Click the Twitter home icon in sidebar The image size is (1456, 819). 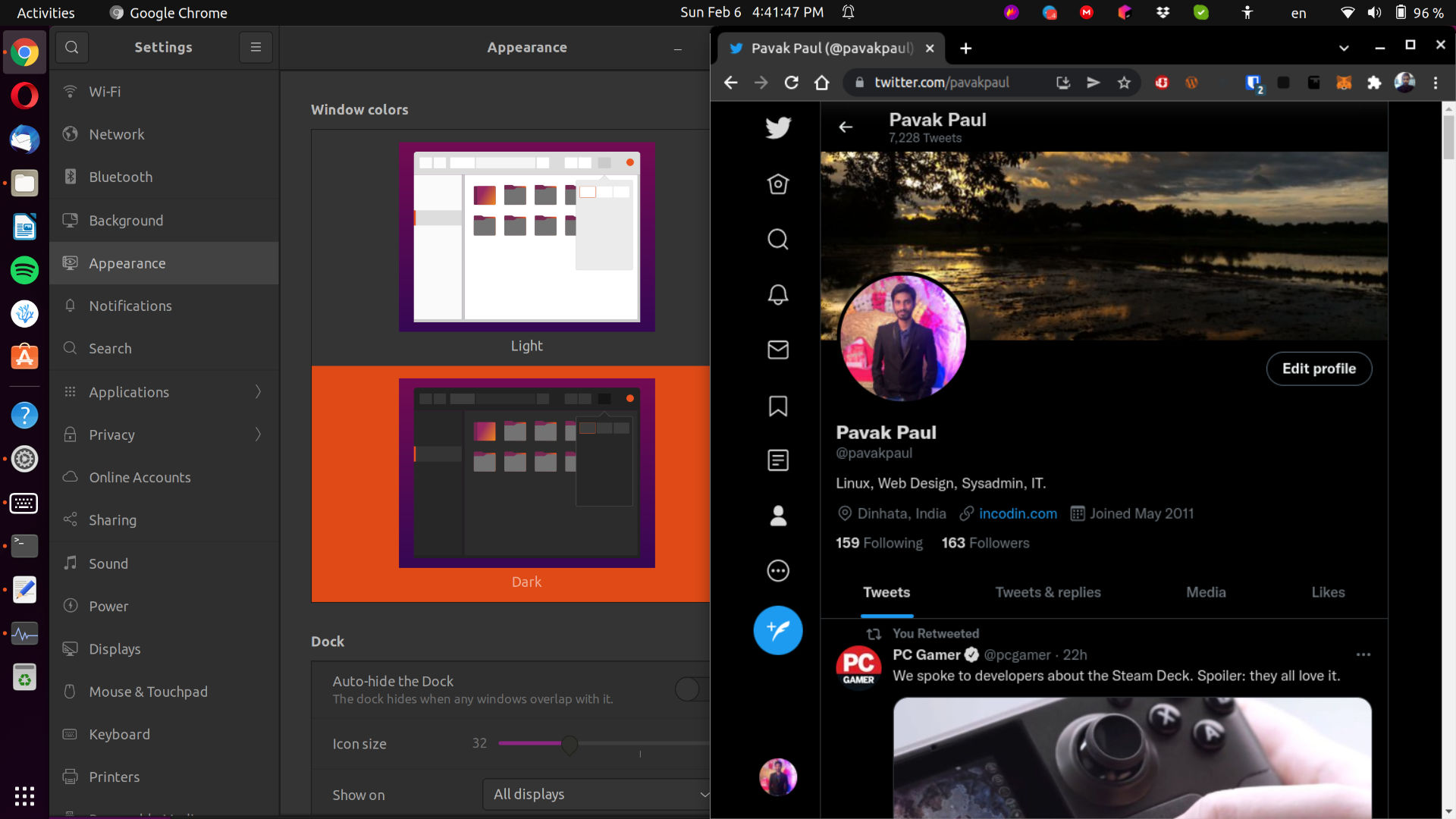click(x=778, y=184)
